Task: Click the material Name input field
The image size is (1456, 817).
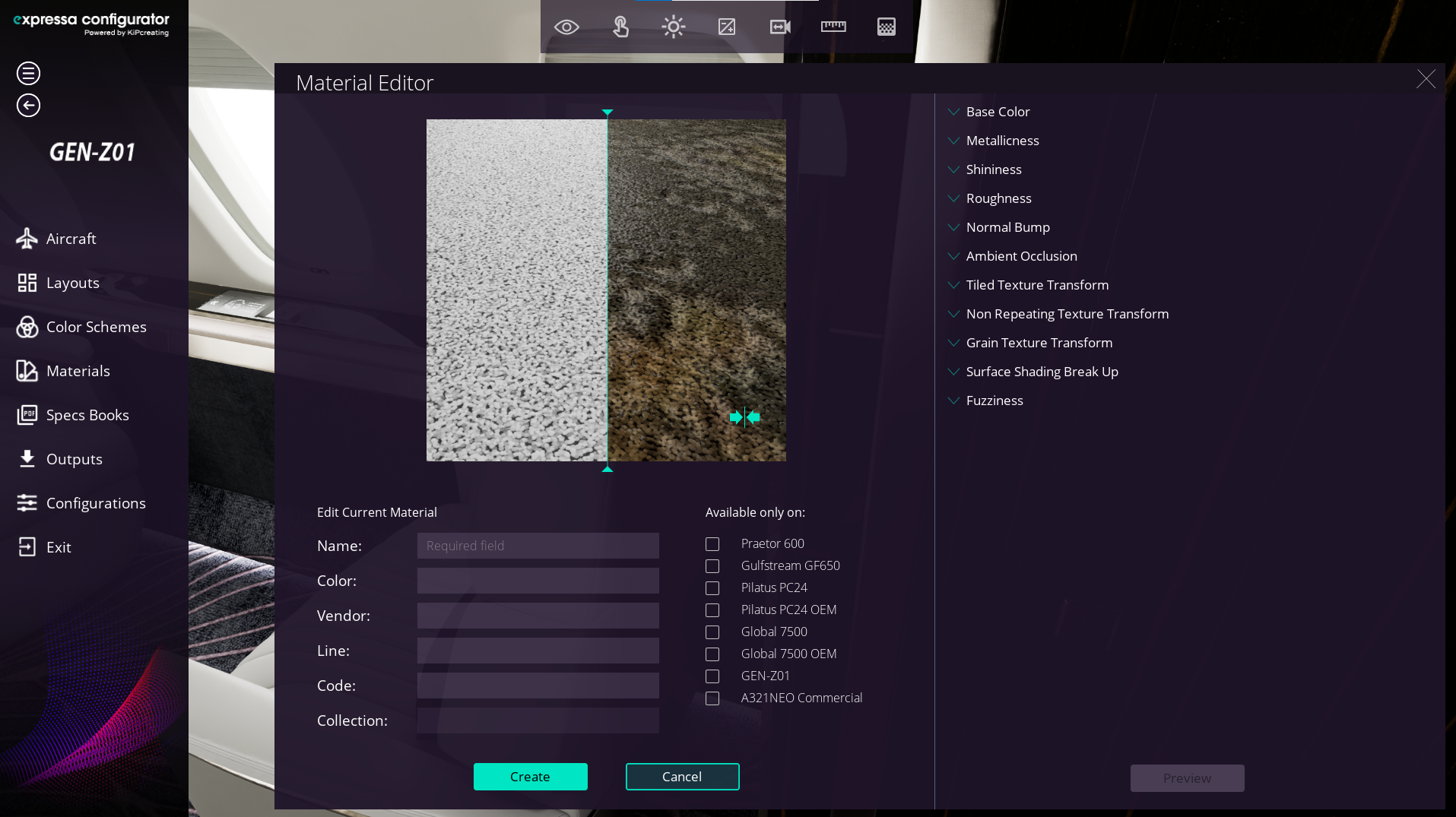Action: pyautogui.click(x=538, y=546)
